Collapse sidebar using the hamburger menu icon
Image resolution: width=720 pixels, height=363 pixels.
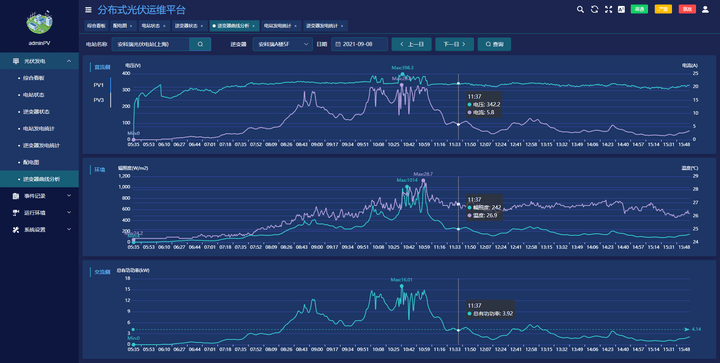point(88,10)
